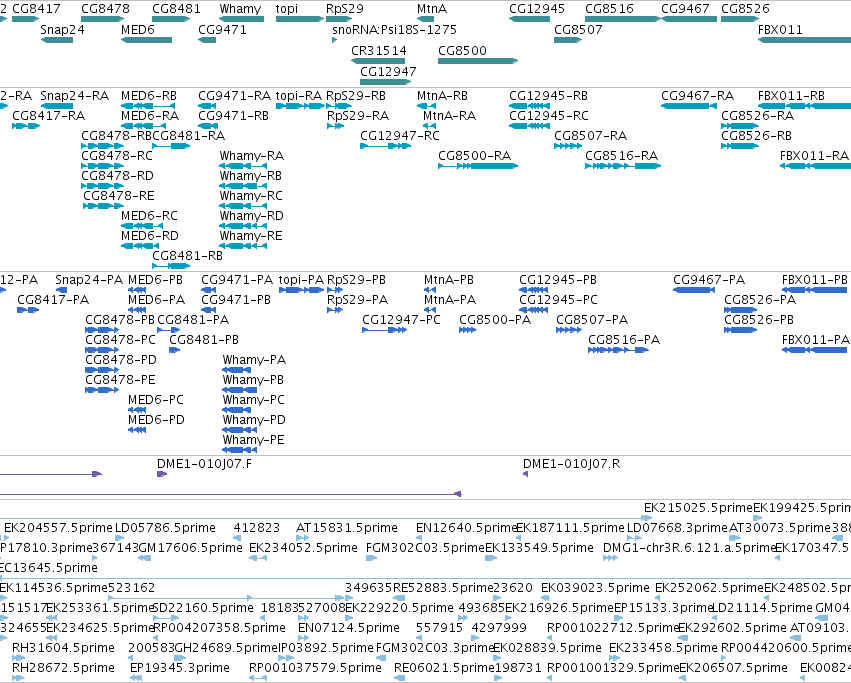Image resolution: width=851 pixels, height=683 pixels.
Task: Select EST RP001037579.5prime
Action: click(x=315, y=668)
